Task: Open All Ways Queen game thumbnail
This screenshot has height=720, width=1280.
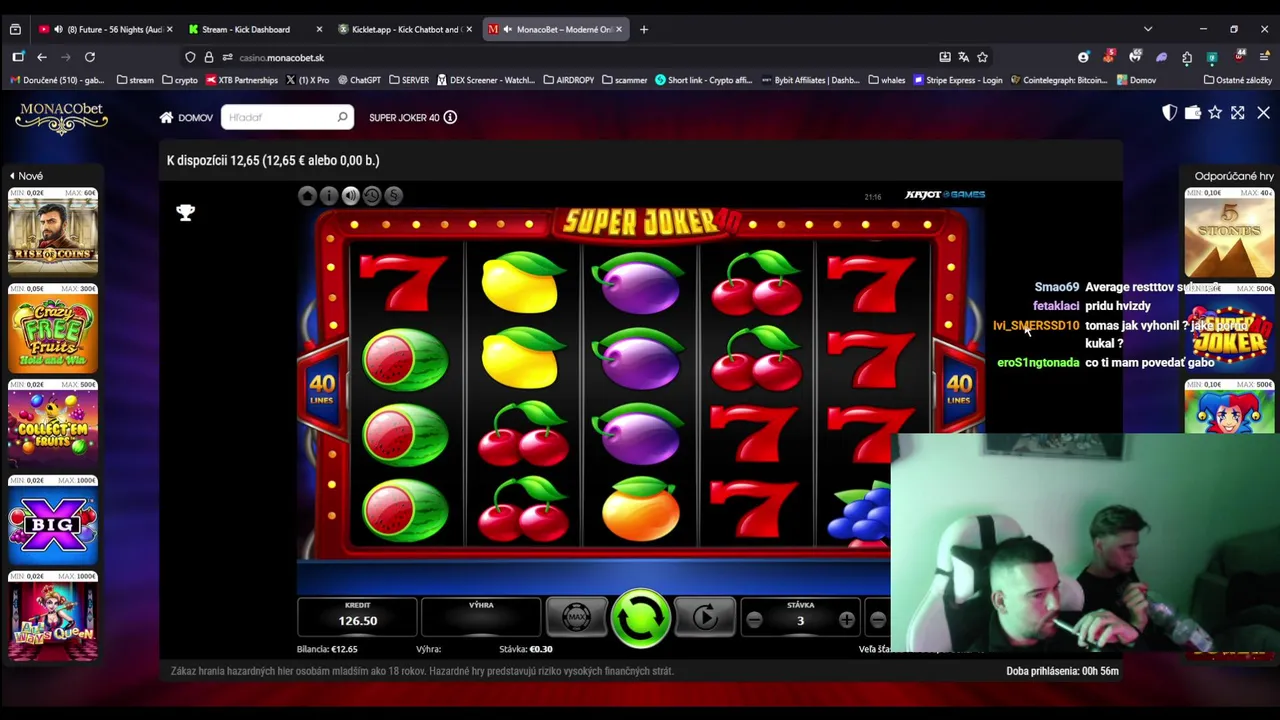Action: tap(53, 616)
